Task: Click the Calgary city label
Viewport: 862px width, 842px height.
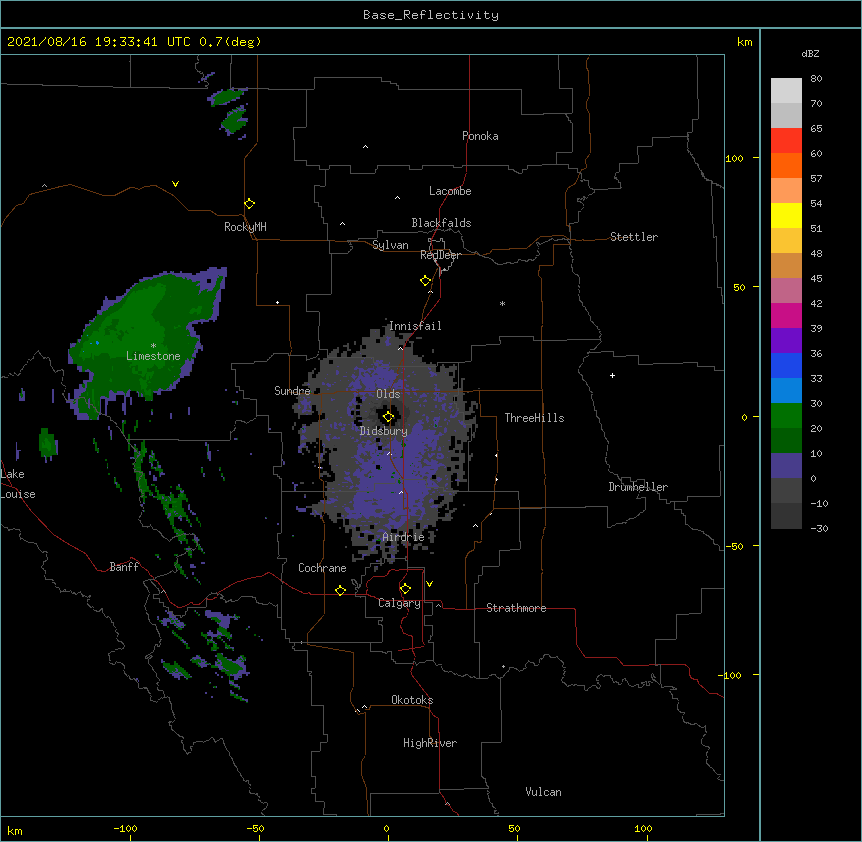Action: coord(399,603)
